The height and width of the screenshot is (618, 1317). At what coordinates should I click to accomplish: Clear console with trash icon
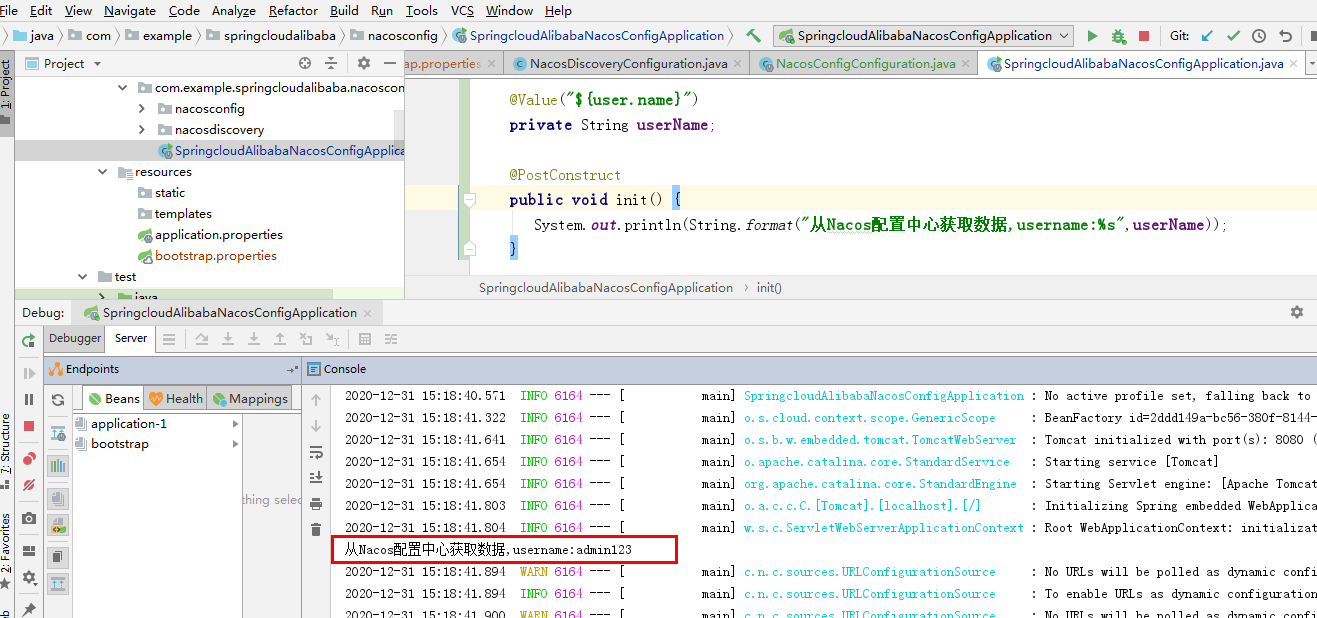pos(317,529)
